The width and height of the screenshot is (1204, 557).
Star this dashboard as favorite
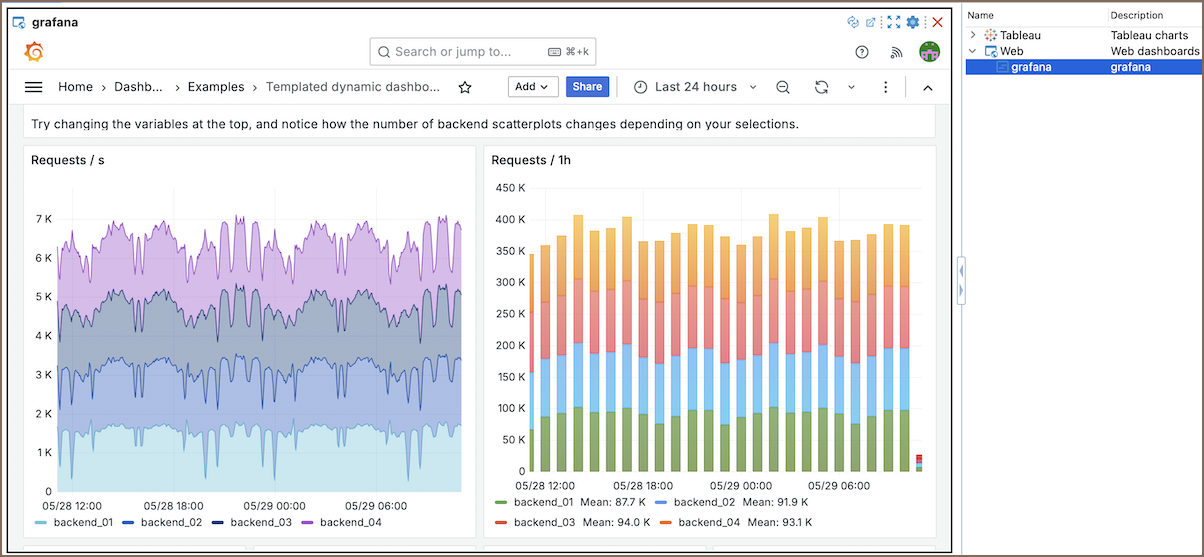(x=465, y=87)
